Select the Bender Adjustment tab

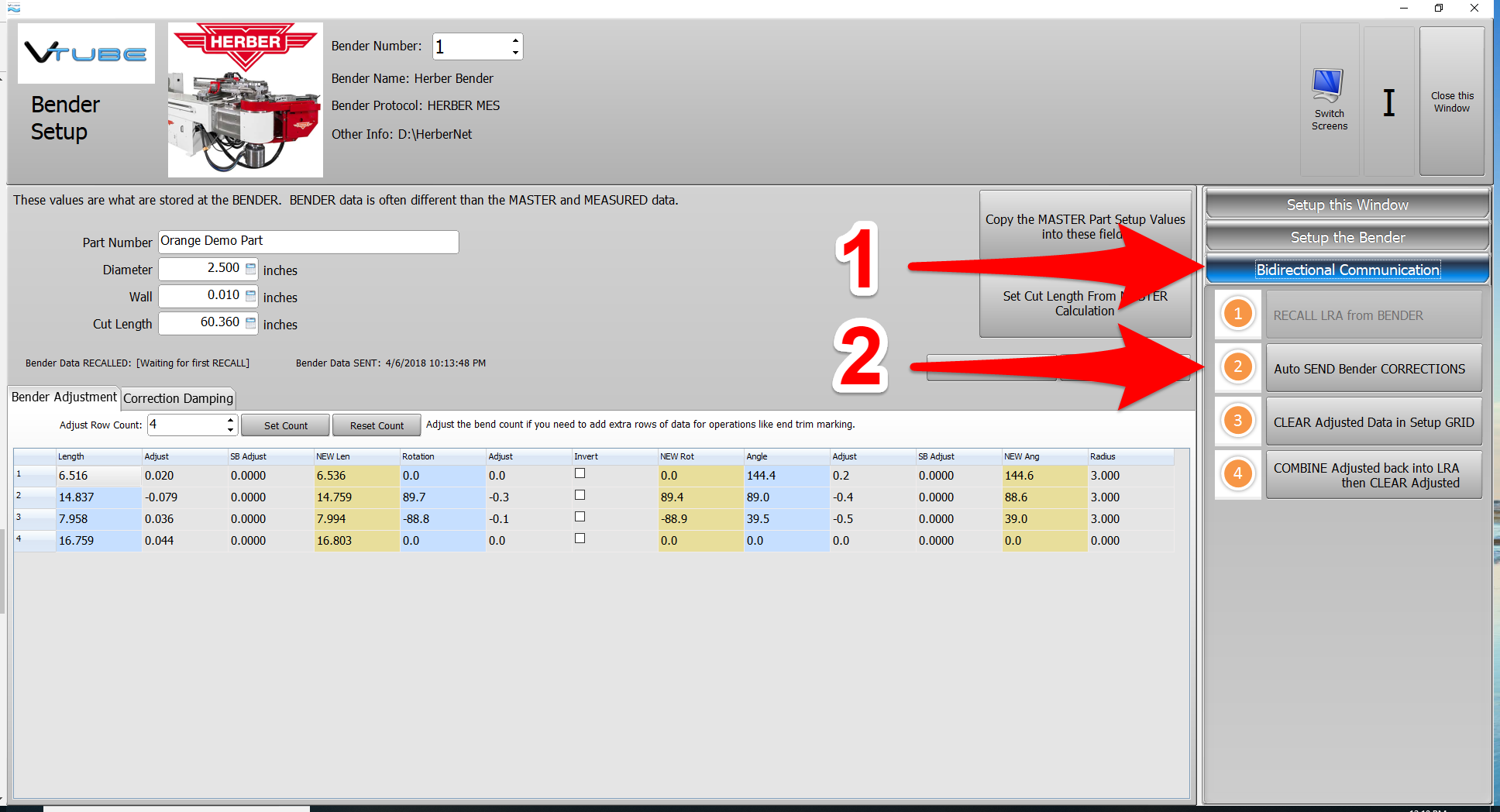(64, 397)
